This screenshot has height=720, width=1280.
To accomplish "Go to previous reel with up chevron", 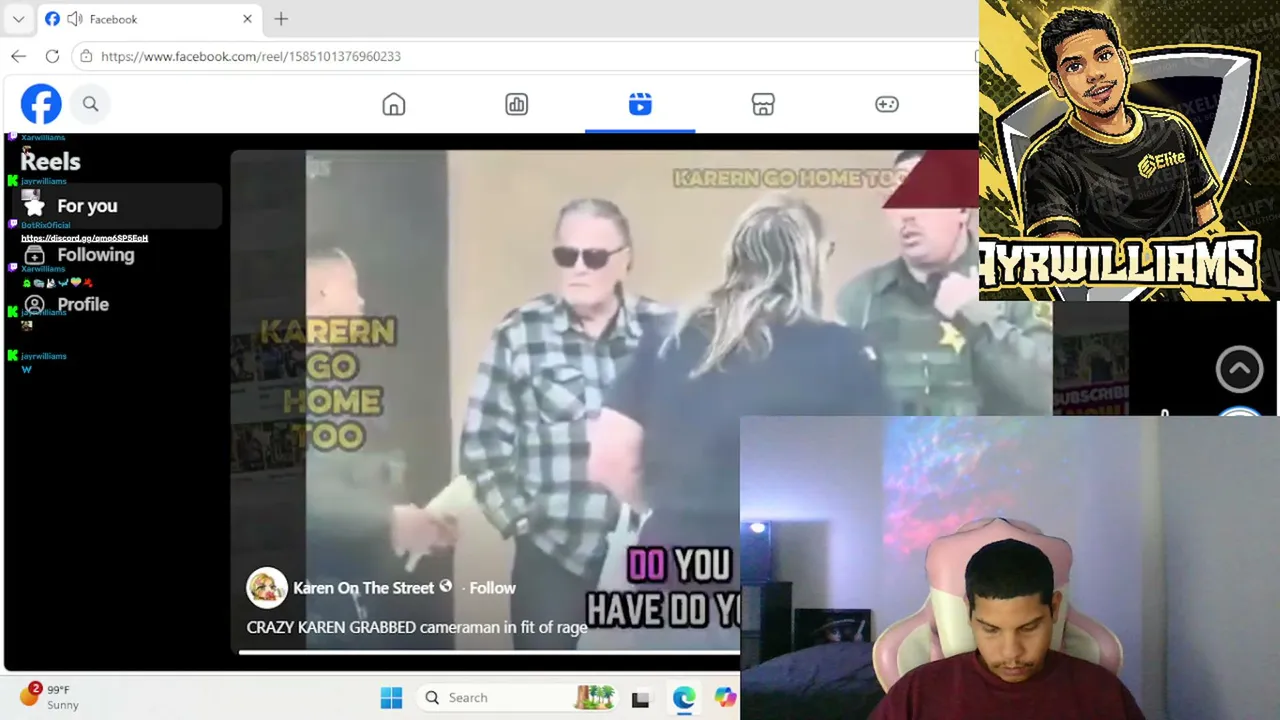I will point(1239,369).
